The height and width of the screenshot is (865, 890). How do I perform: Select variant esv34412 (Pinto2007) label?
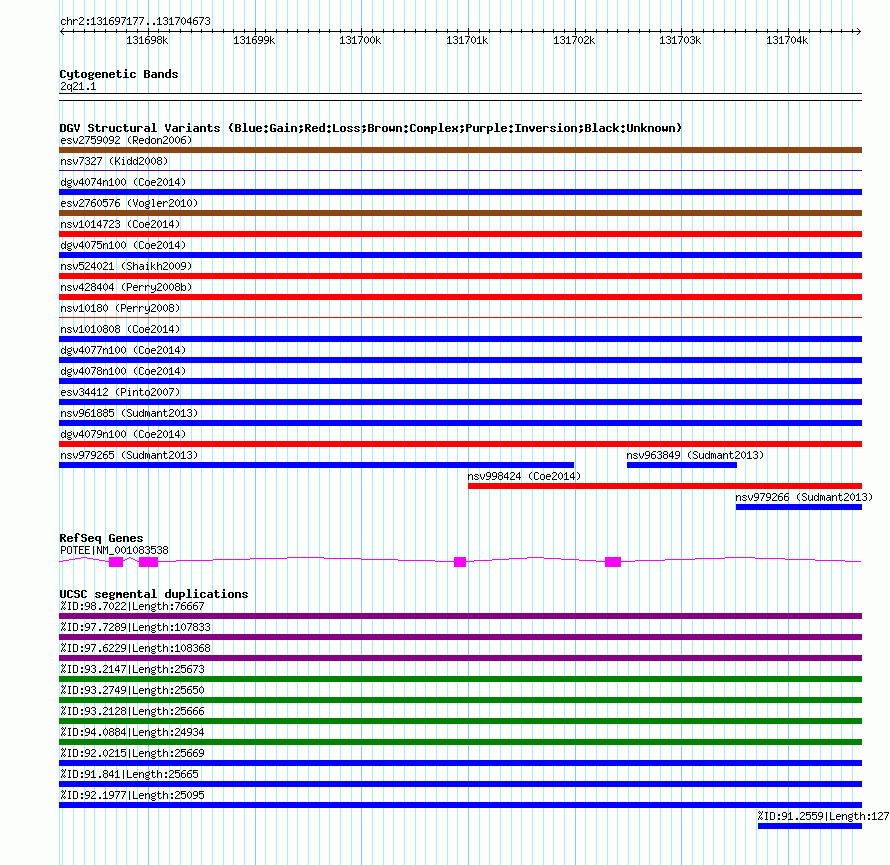pos(120,392)
